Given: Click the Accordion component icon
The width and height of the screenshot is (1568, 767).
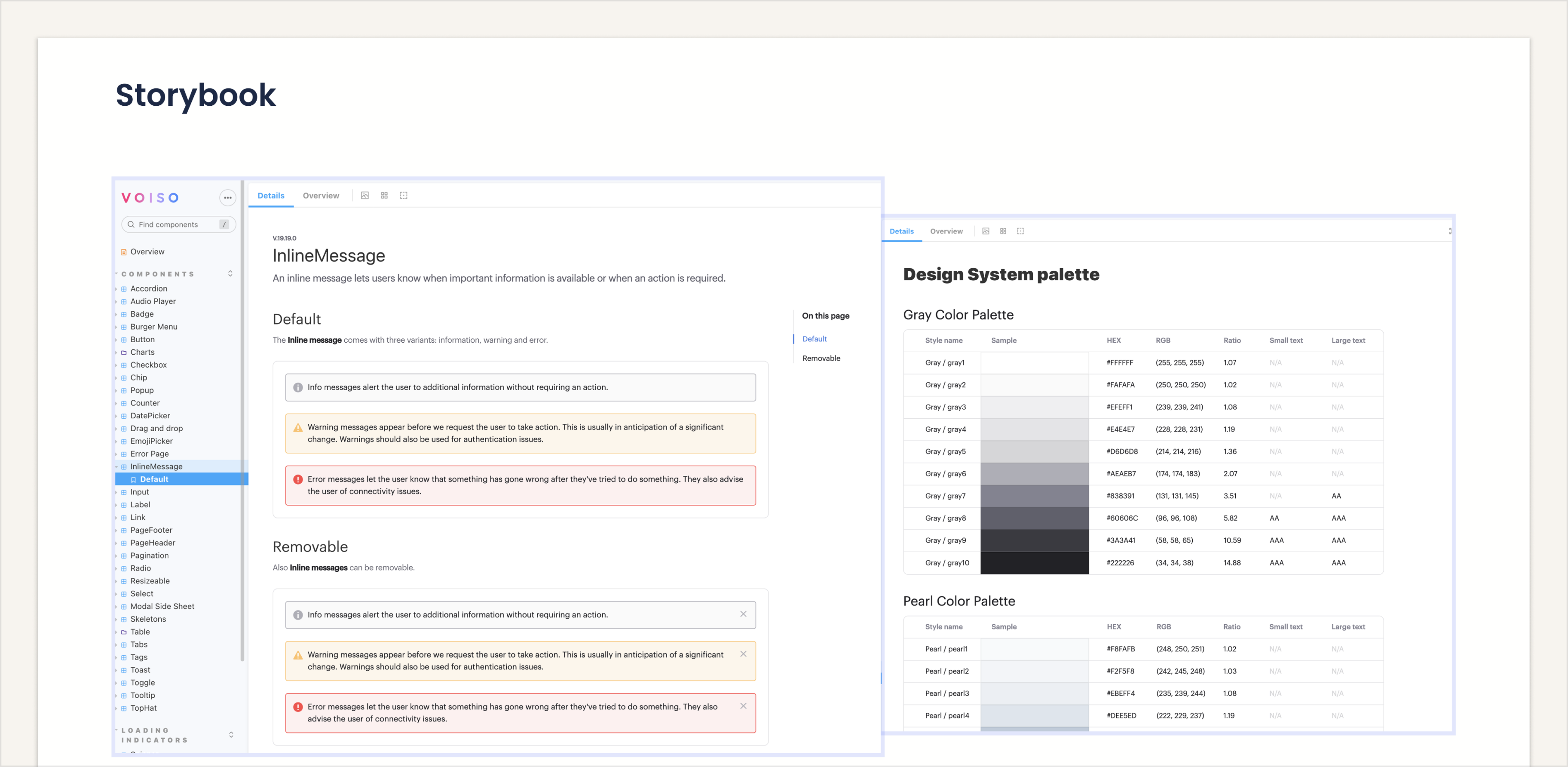Looking at the screenshot, I should tap(123, 289).
